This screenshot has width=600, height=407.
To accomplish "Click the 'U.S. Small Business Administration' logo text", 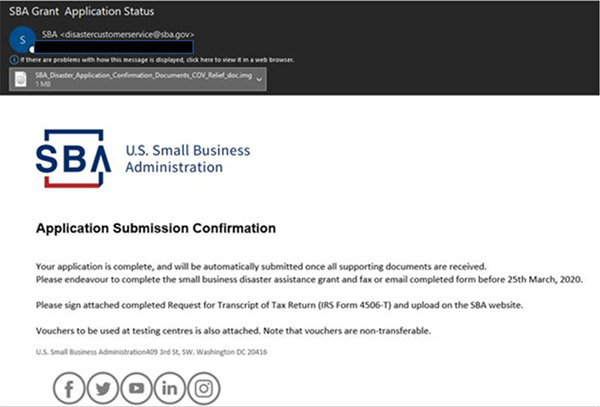I will coord(188,158).
